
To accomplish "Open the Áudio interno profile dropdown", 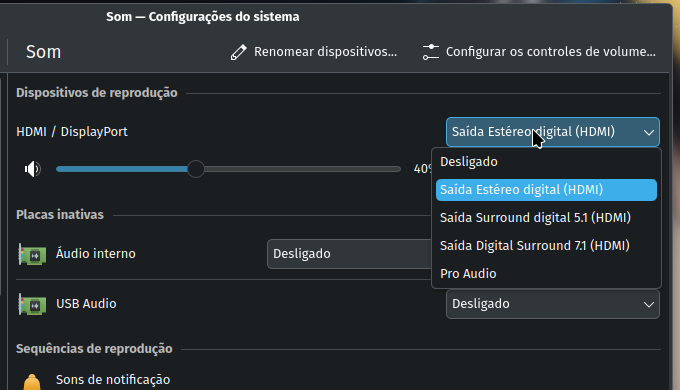I will coord(350,254).
